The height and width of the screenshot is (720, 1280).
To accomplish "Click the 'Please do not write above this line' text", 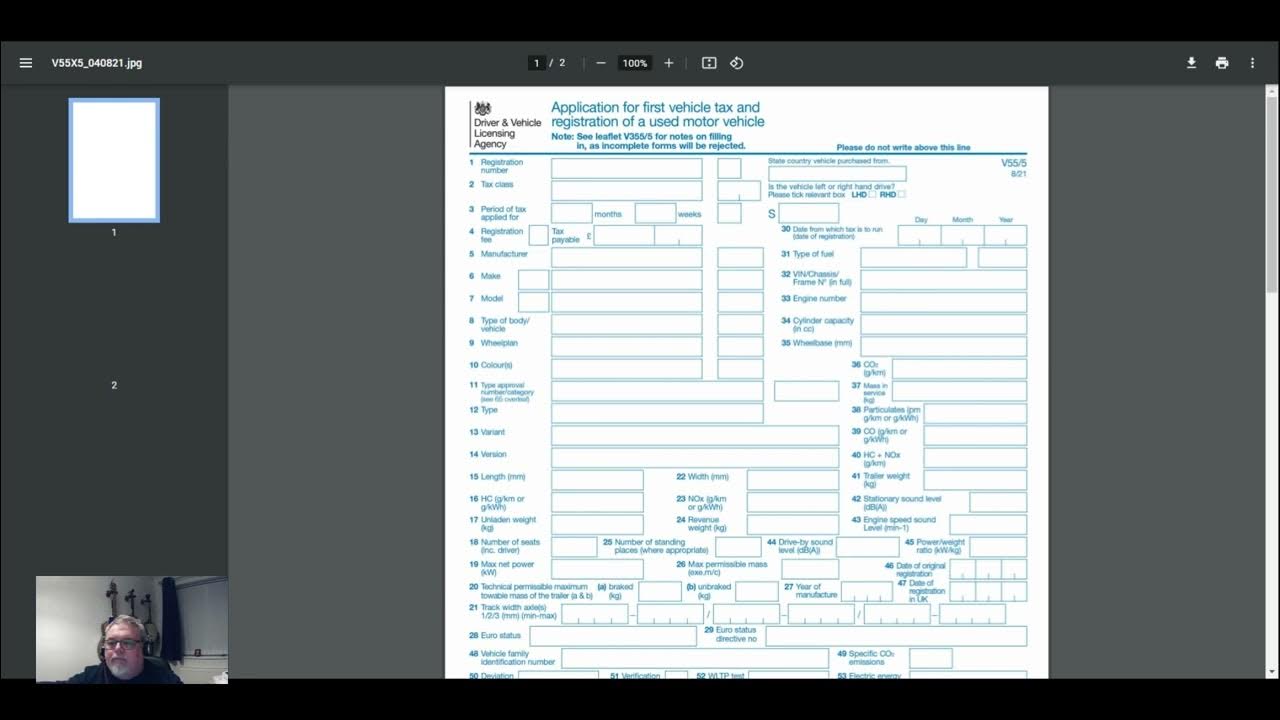I will [x=903, y=148].
